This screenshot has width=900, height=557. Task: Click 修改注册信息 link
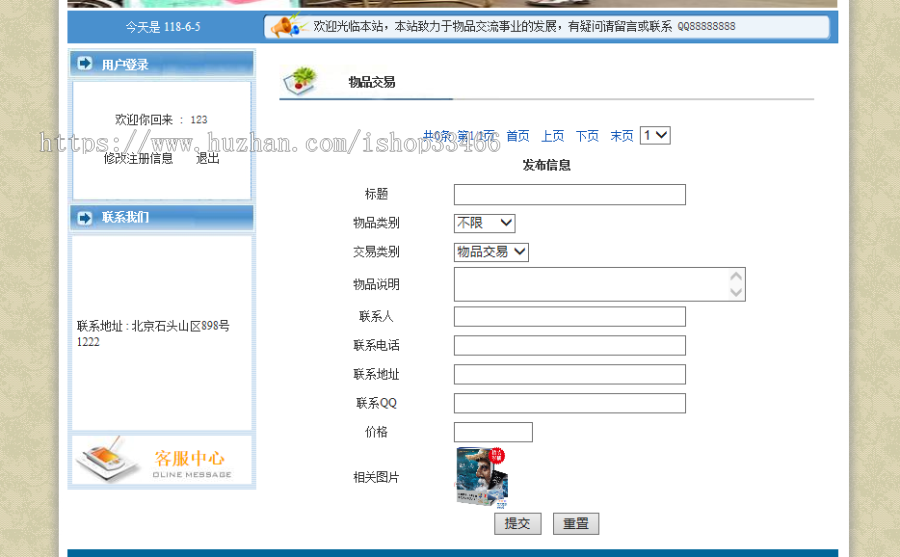tap(138, 158)
